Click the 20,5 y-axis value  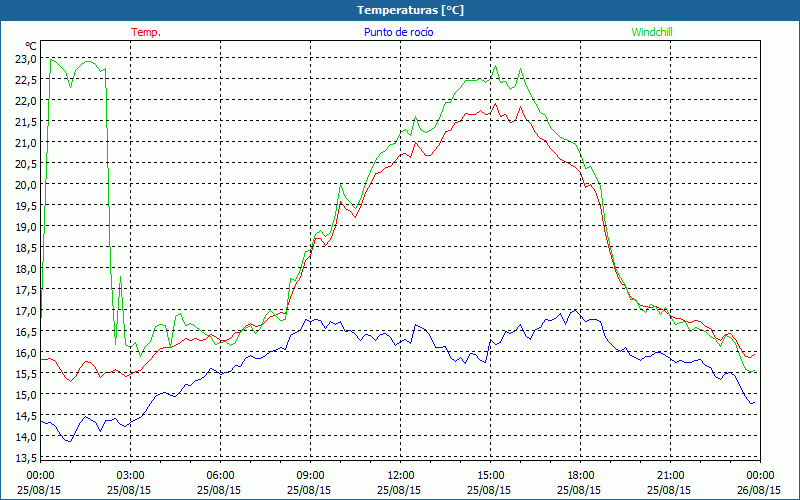coord(26,164)
